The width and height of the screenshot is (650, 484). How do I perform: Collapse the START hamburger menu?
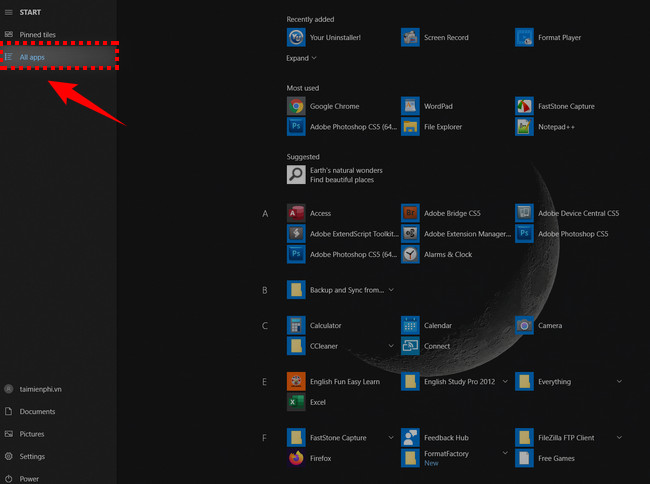click(8, 12)
